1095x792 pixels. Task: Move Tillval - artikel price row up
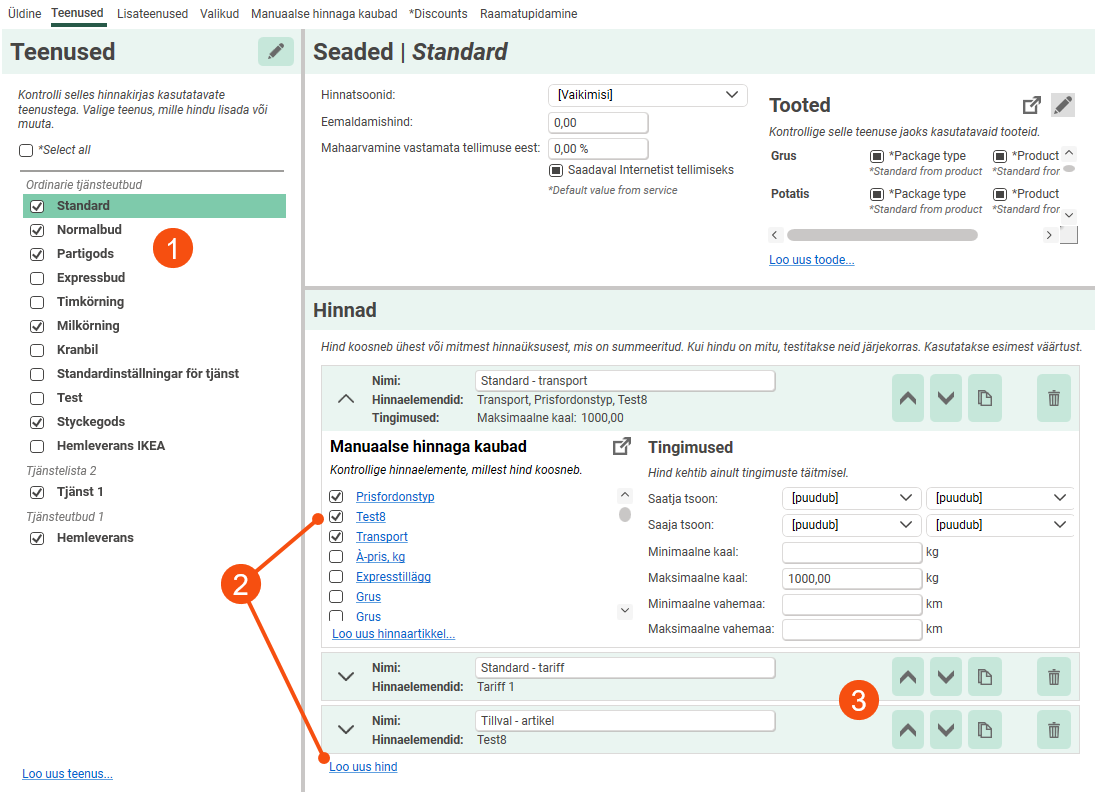[908, 730]
